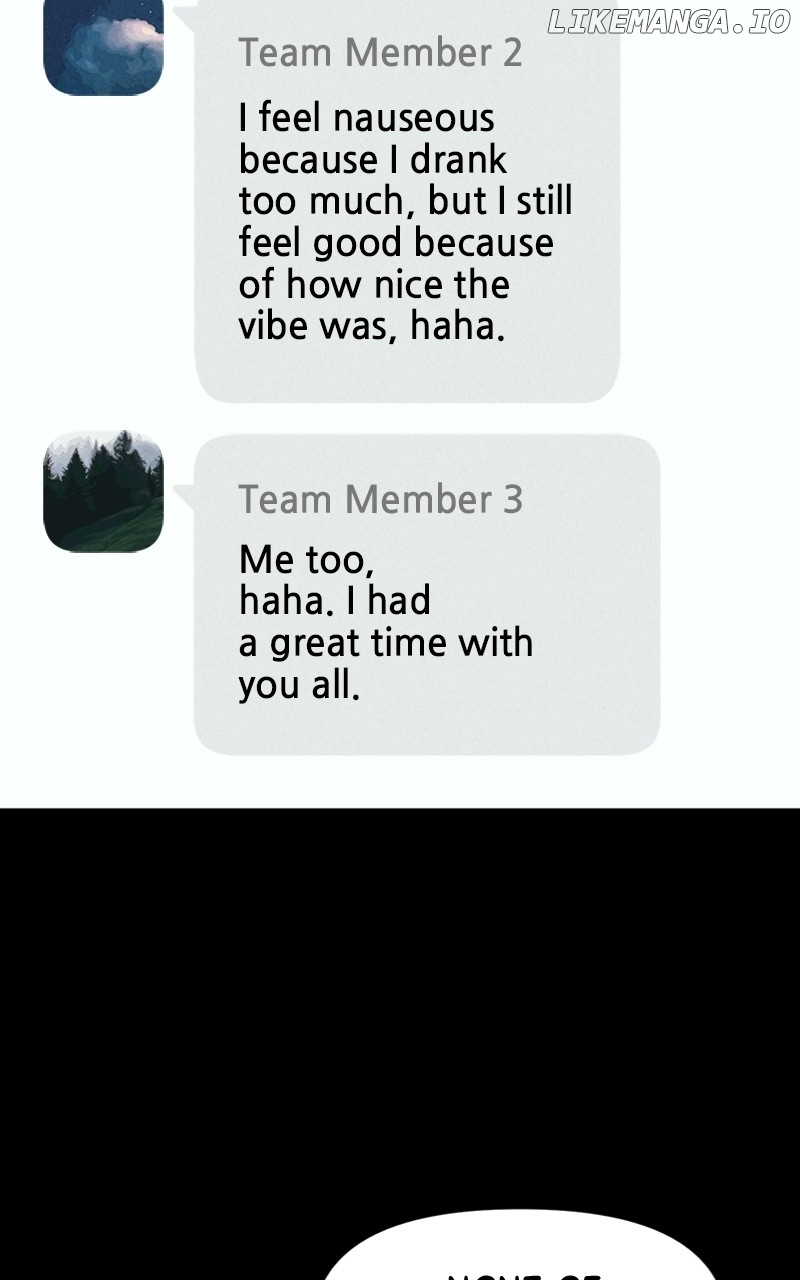This screenshot has width=800, height=1280.
Task: Click the "too much, but I still" line
Action: 405,201
